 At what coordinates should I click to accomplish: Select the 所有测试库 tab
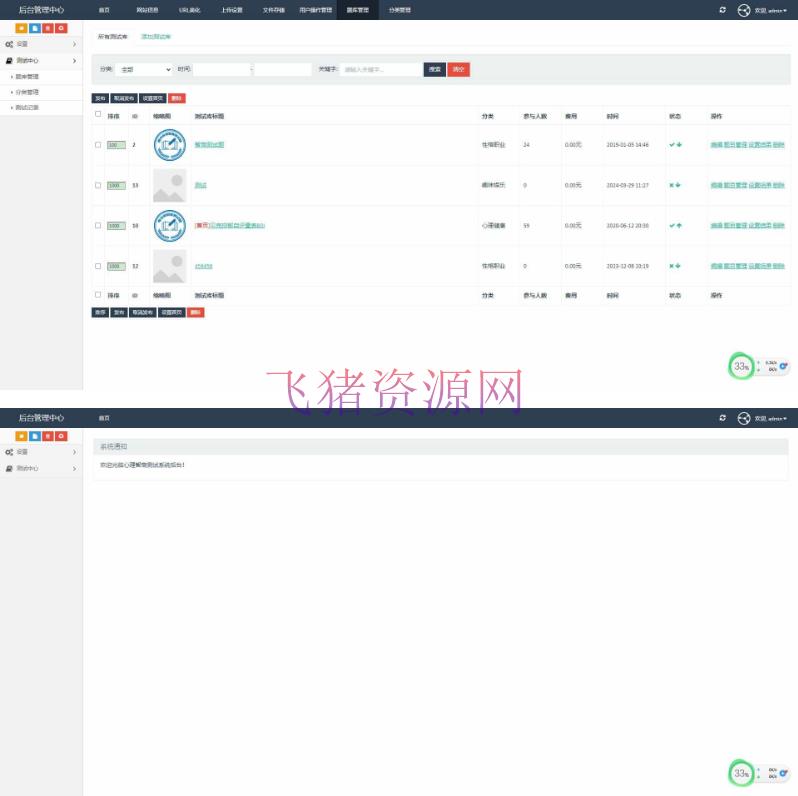pos(112,37)
